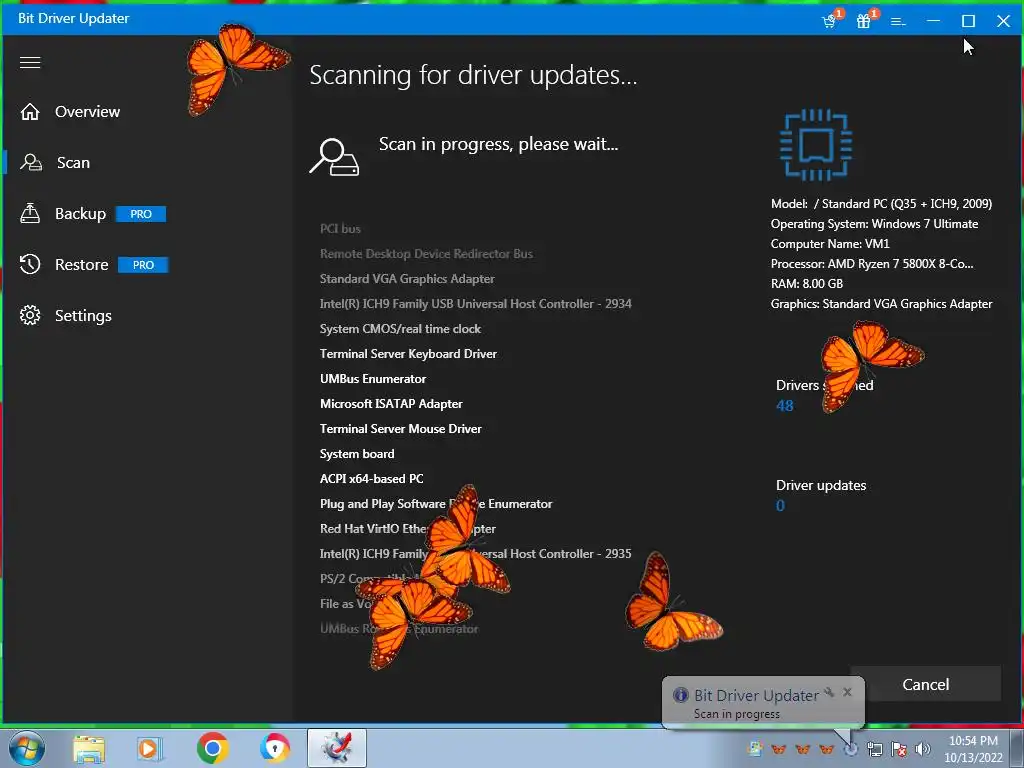The width and height of the screenshot is (1024, 768).
Task: Click 'Computer Name: VM1' line
Action: [829, 244]
